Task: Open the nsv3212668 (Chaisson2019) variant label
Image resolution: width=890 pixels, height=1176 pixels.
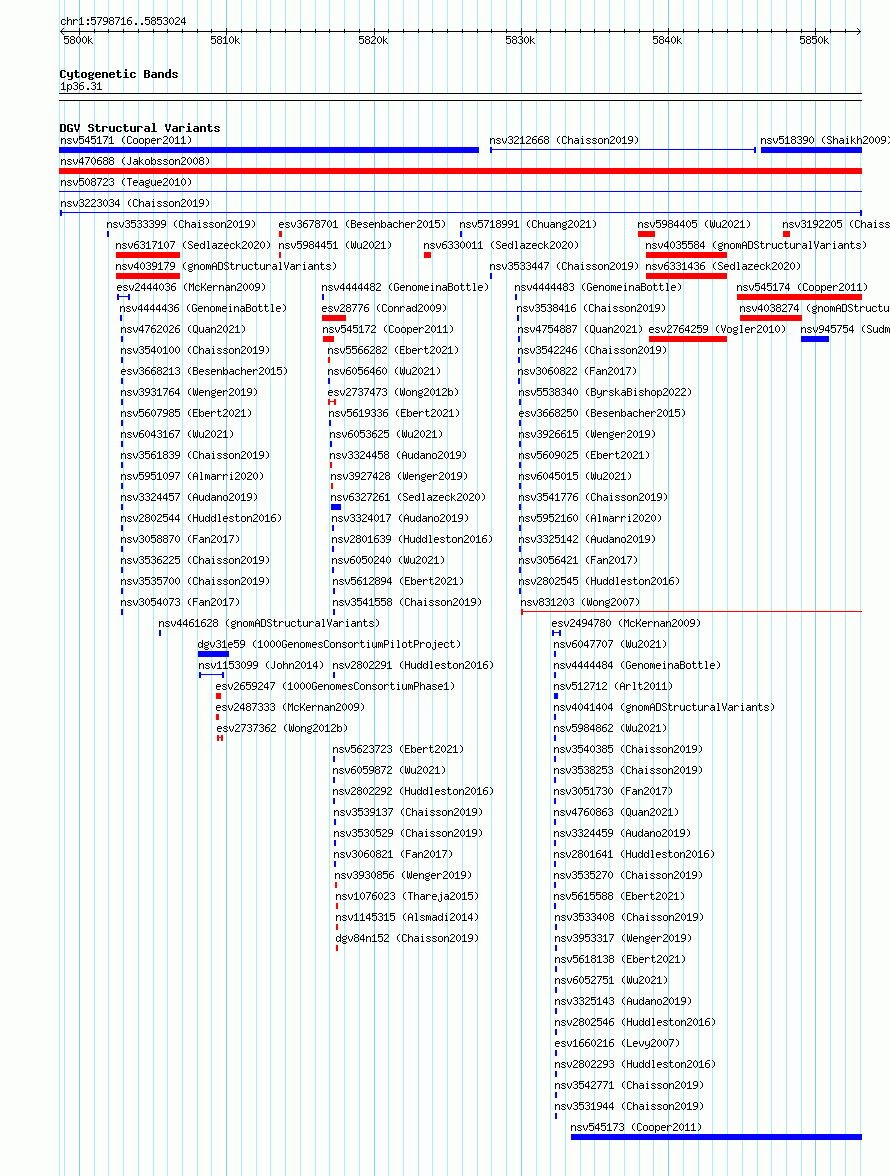Action: [x=564, y=140]
